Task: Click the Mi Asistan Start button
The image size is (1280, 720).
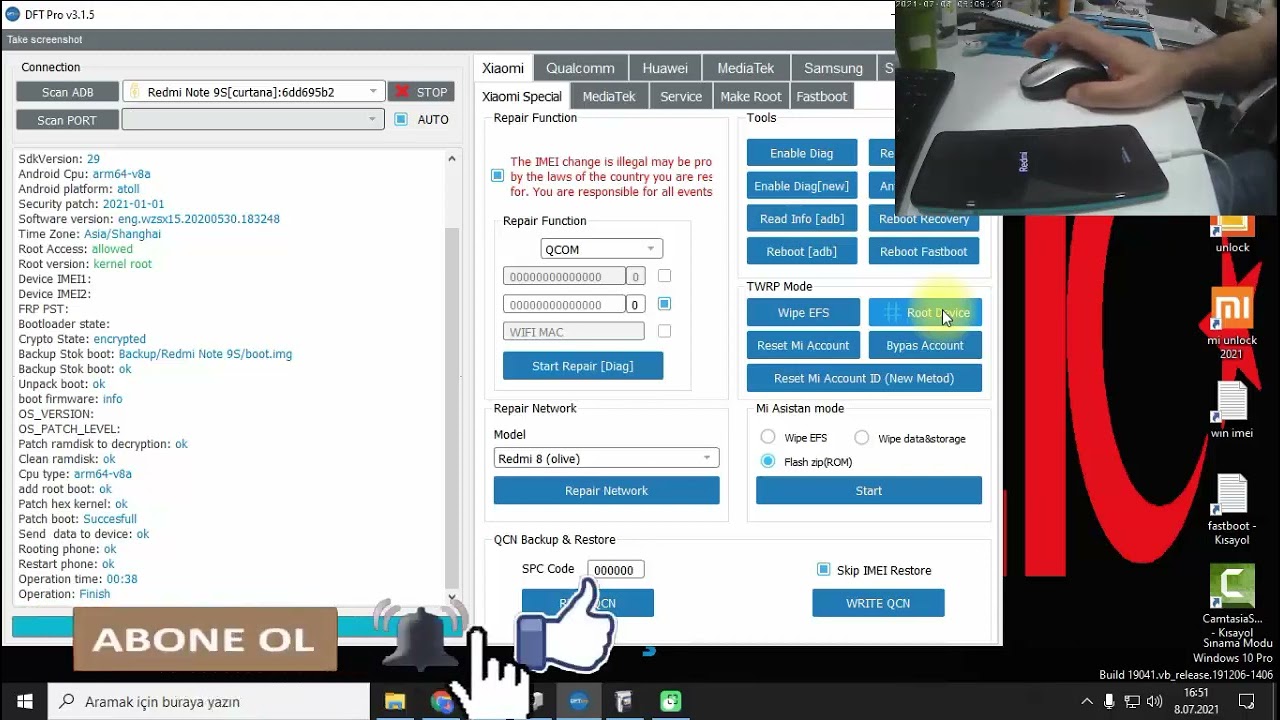Action: 869,490
